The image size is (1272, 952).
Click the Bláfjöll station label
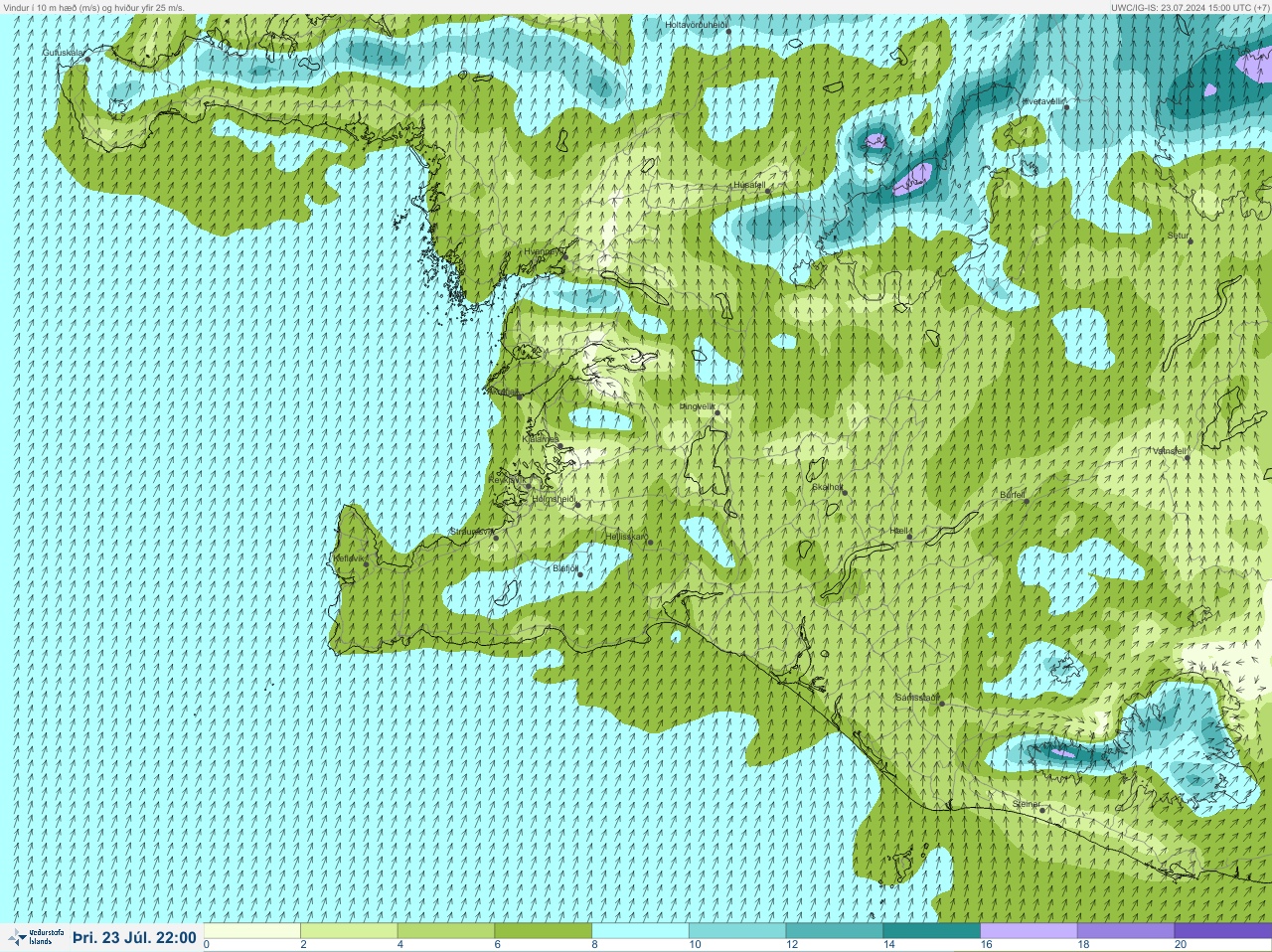click(565, 568)
